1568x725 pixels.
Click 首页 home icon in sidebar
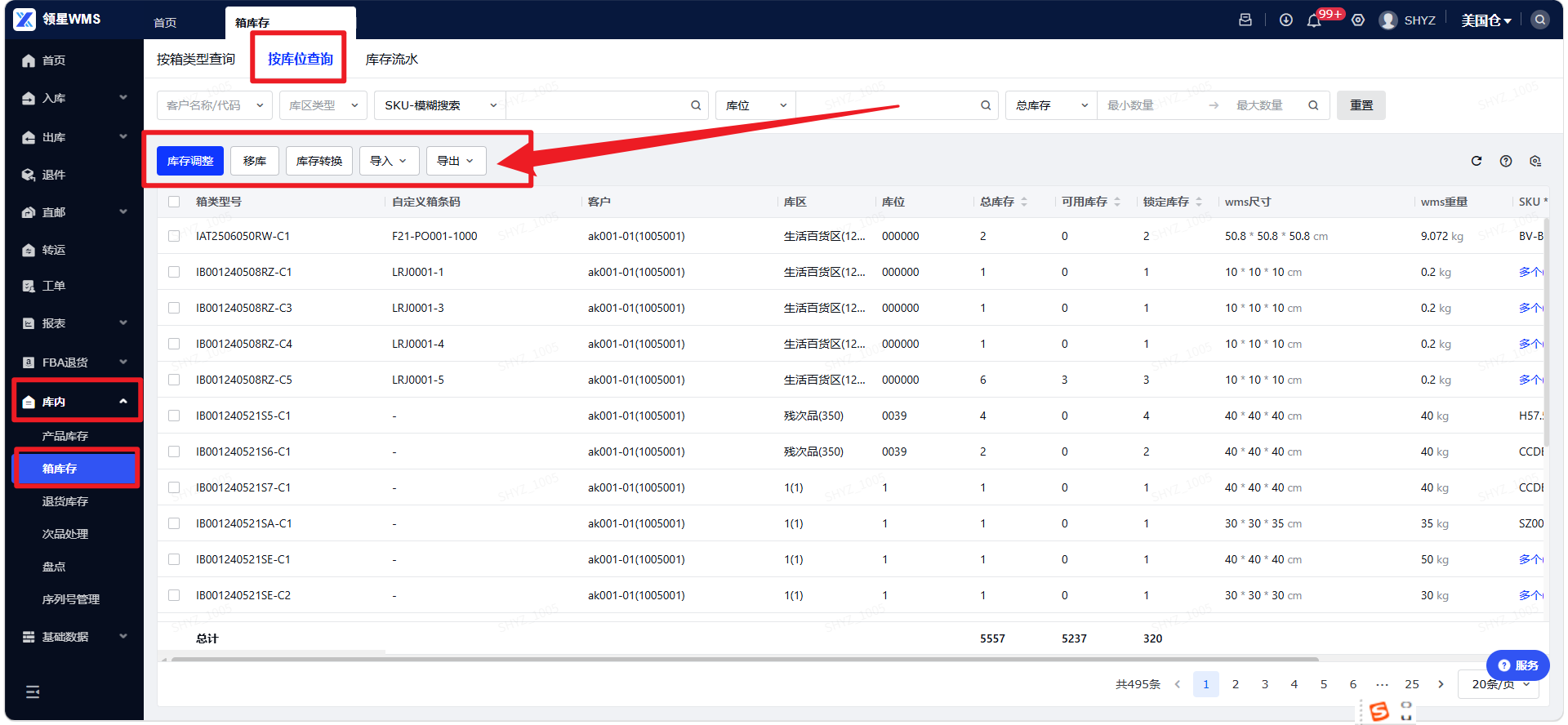(x=29, y=60)
